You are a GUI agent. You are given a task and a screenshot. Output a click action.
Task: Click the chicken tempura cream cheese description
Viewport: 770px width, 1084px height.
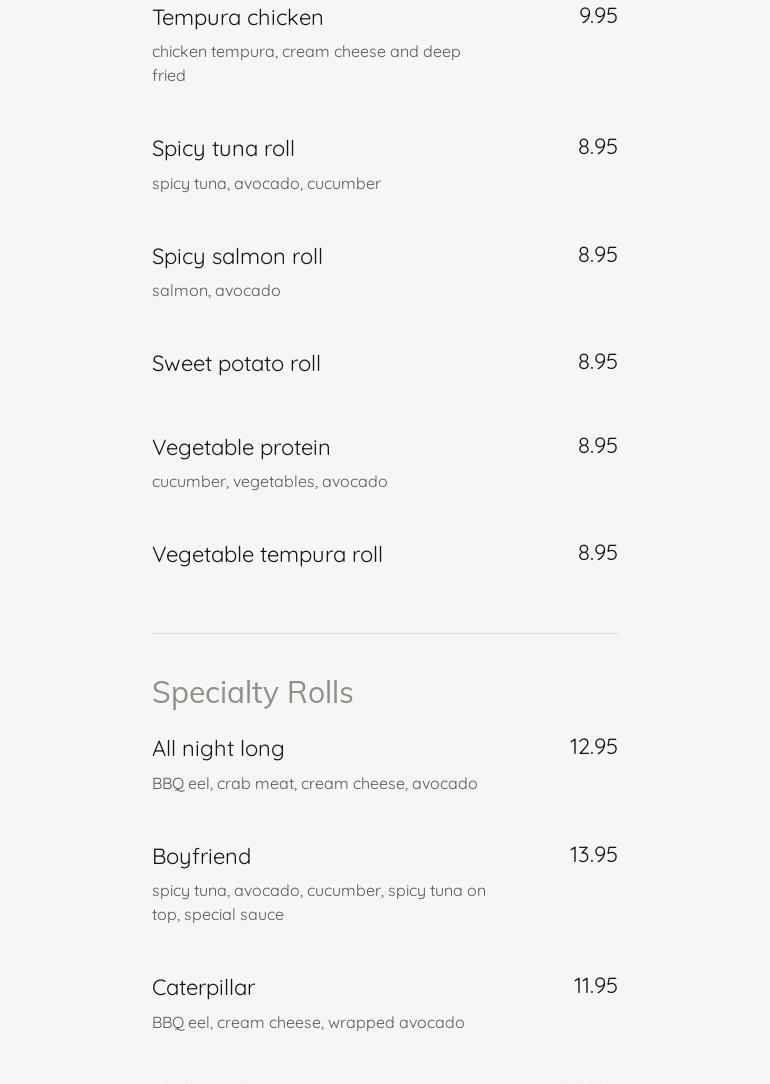click(x=306, y=64)
